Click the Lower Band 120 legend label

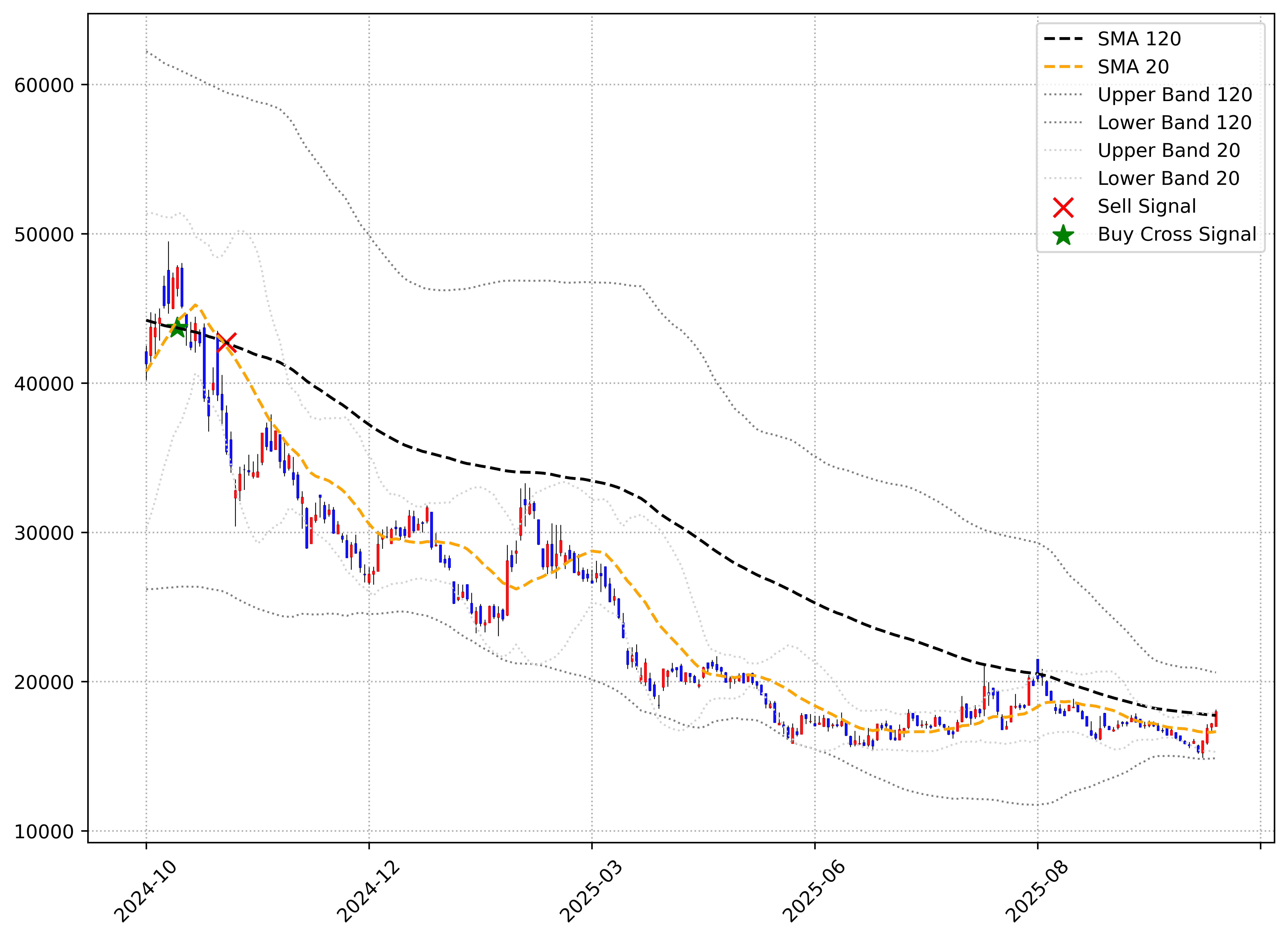[1174, 123]
